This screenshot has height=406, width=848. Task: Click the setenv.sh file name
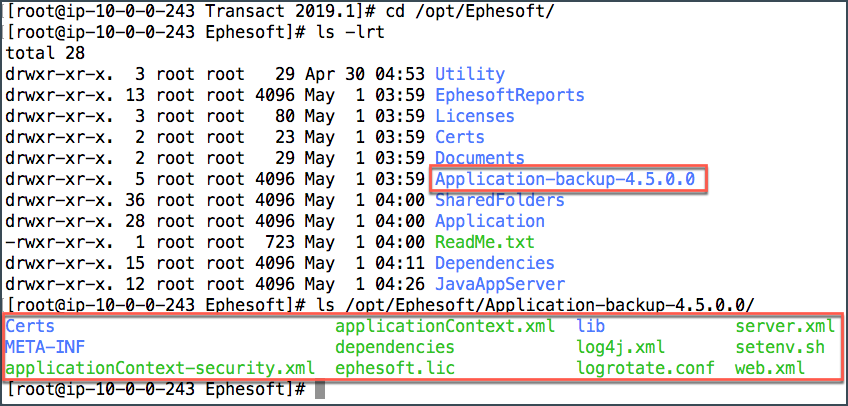pos(780,348)
